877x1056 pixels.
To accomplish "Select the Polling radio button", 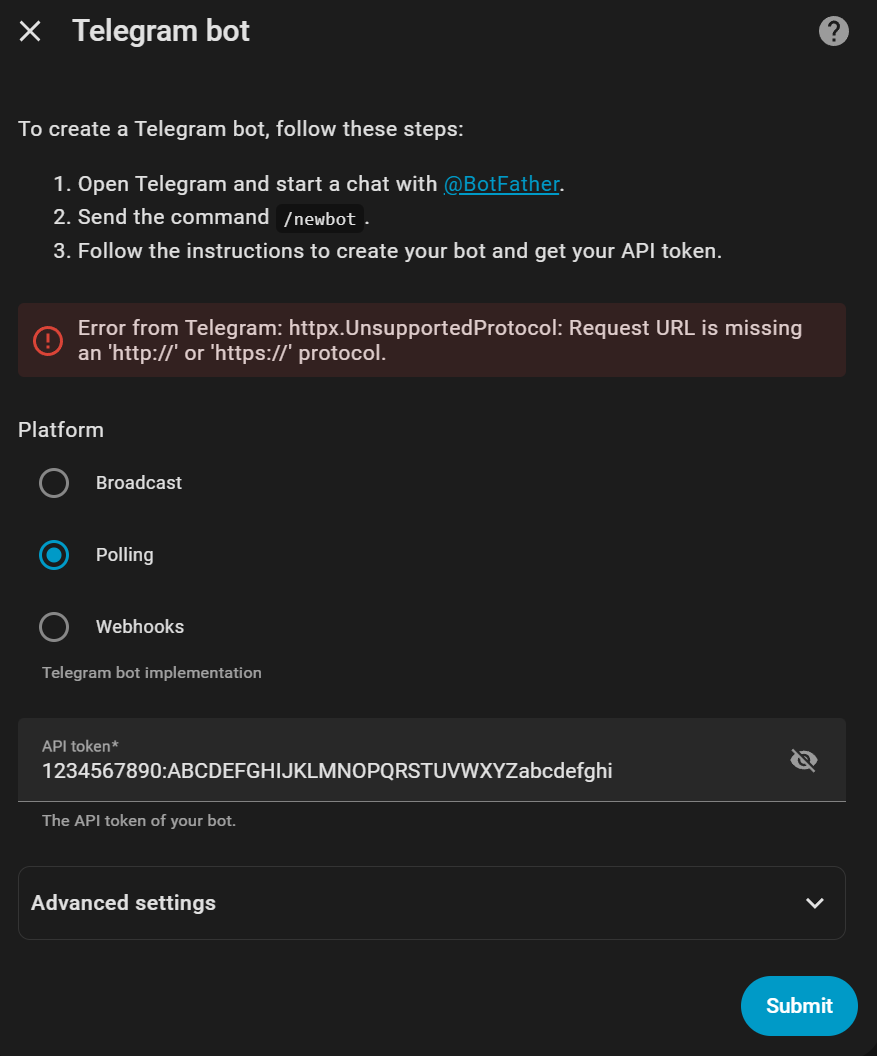I will click(54, 555).
